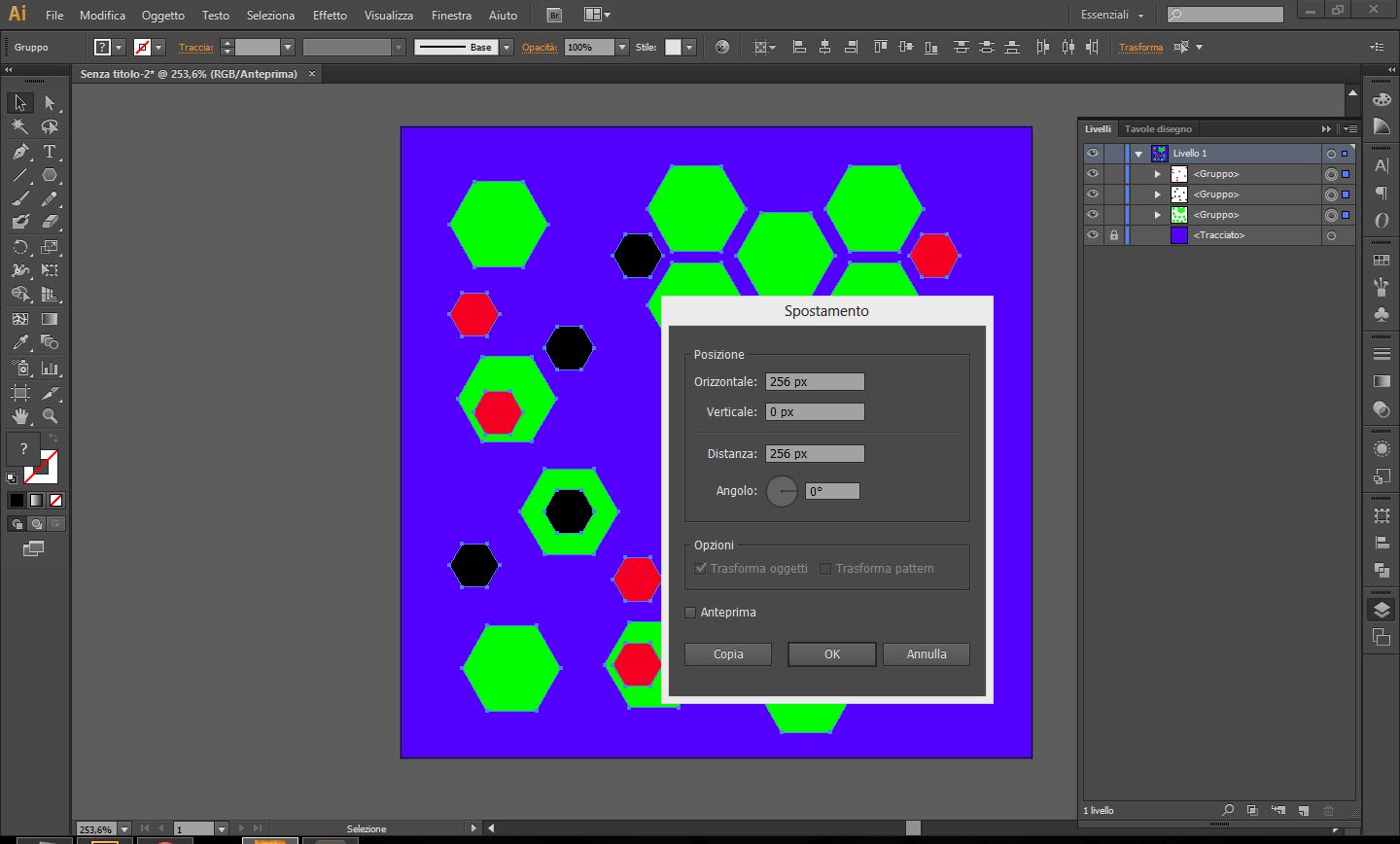This screenshot has width=1400, height=844.
Task: Open the Symbols panel in right dock
Action: point(1382,314)
